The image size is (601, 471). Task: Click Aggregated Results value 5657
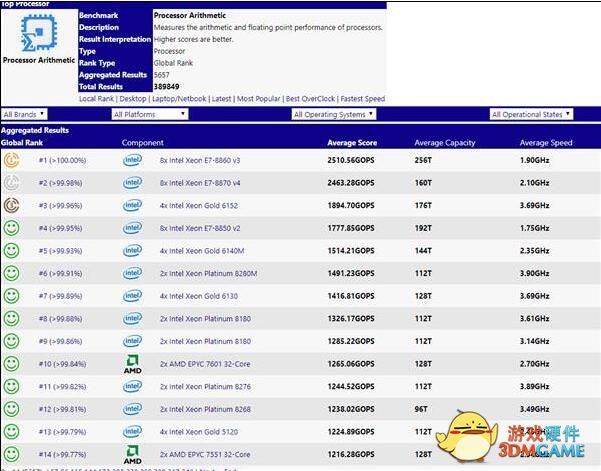click(x=161, y=75)
